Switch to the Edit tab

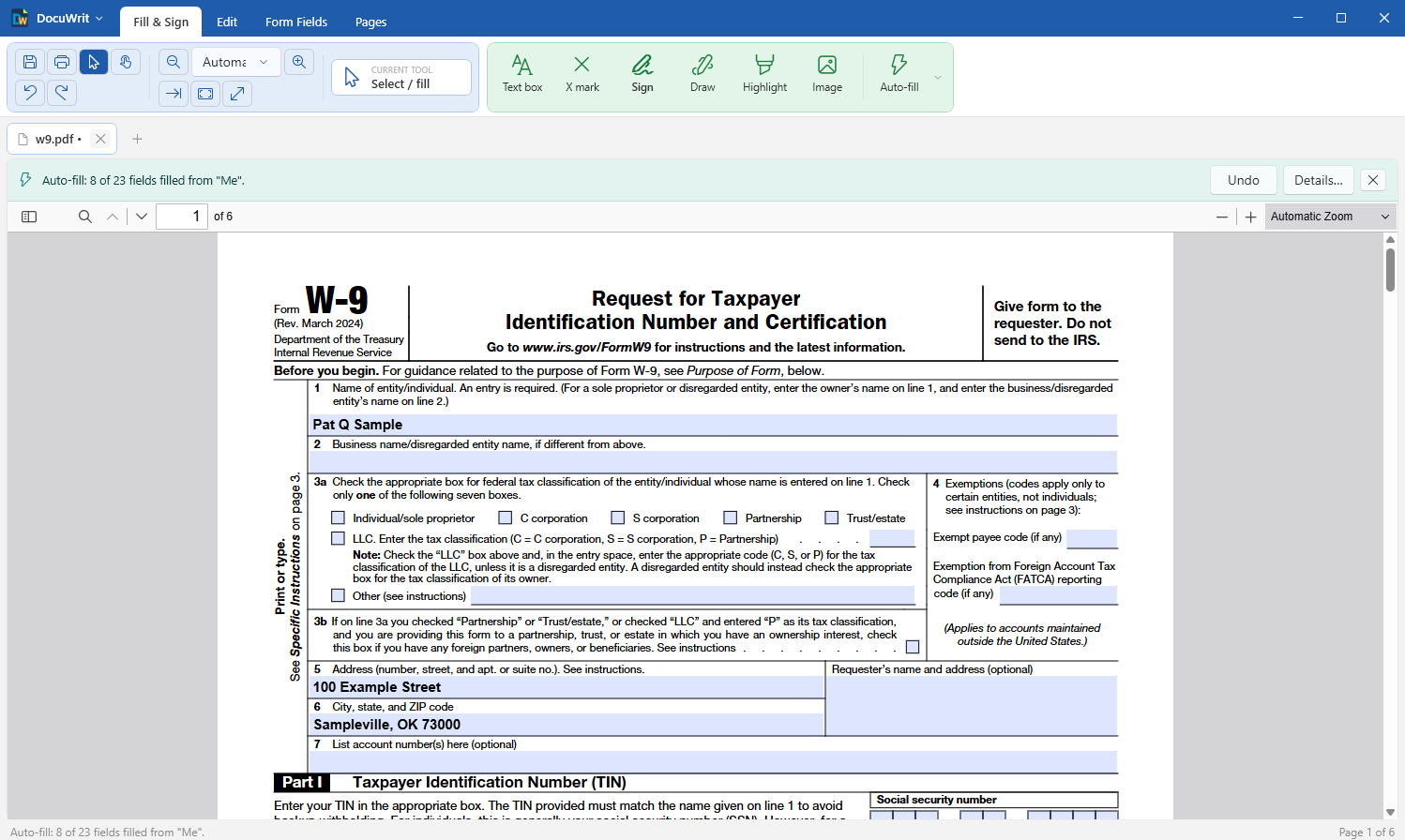coord(227,22)
